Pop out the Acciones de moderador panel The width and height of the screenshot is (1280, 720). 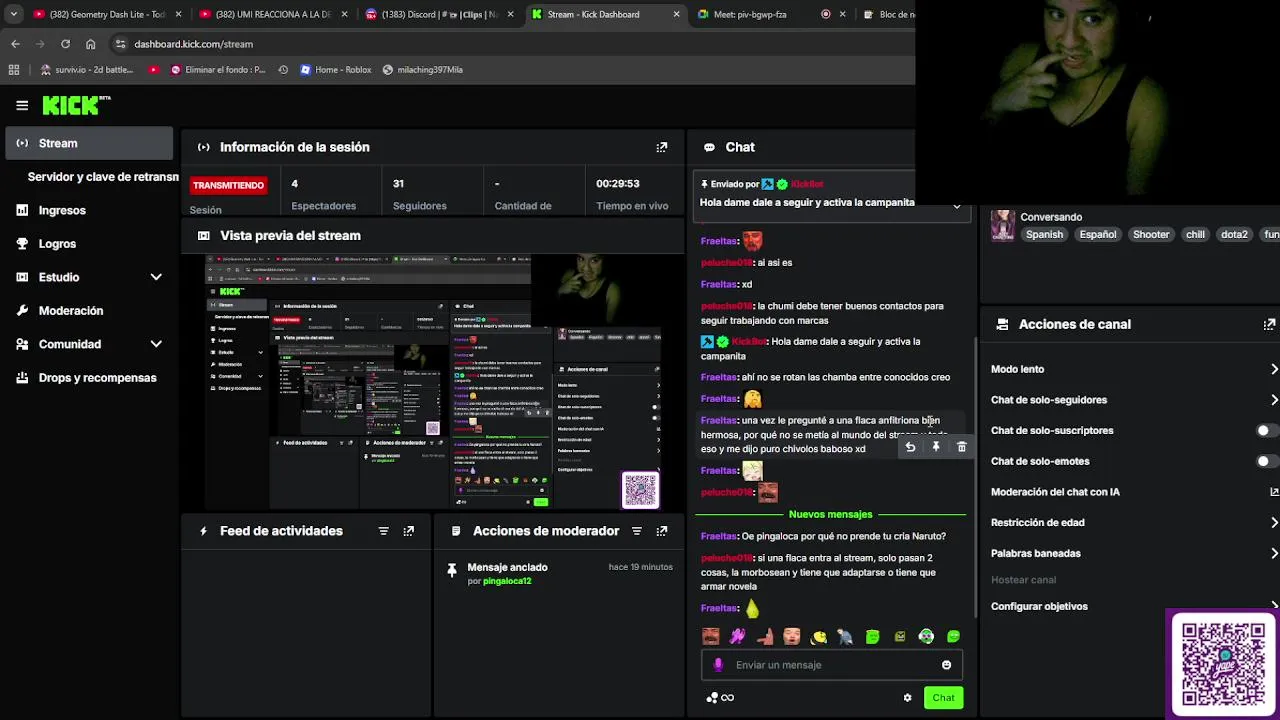661,531
